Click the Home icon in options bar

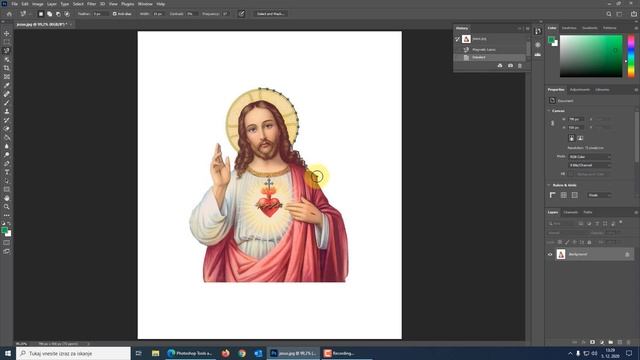click(x=9, y=14)
